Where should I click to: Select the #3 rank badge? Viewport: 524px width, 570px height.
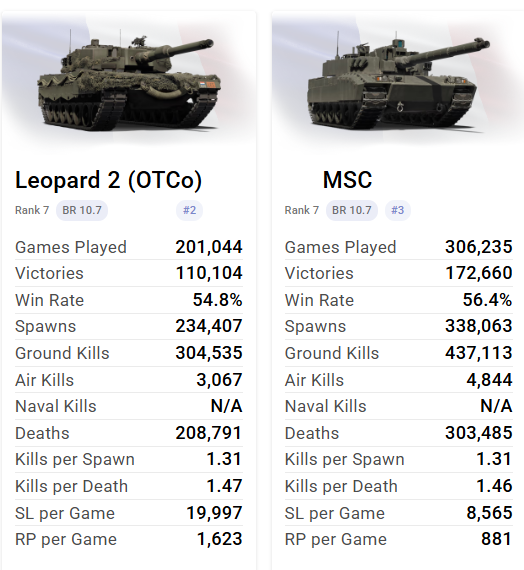coord(397,210)
